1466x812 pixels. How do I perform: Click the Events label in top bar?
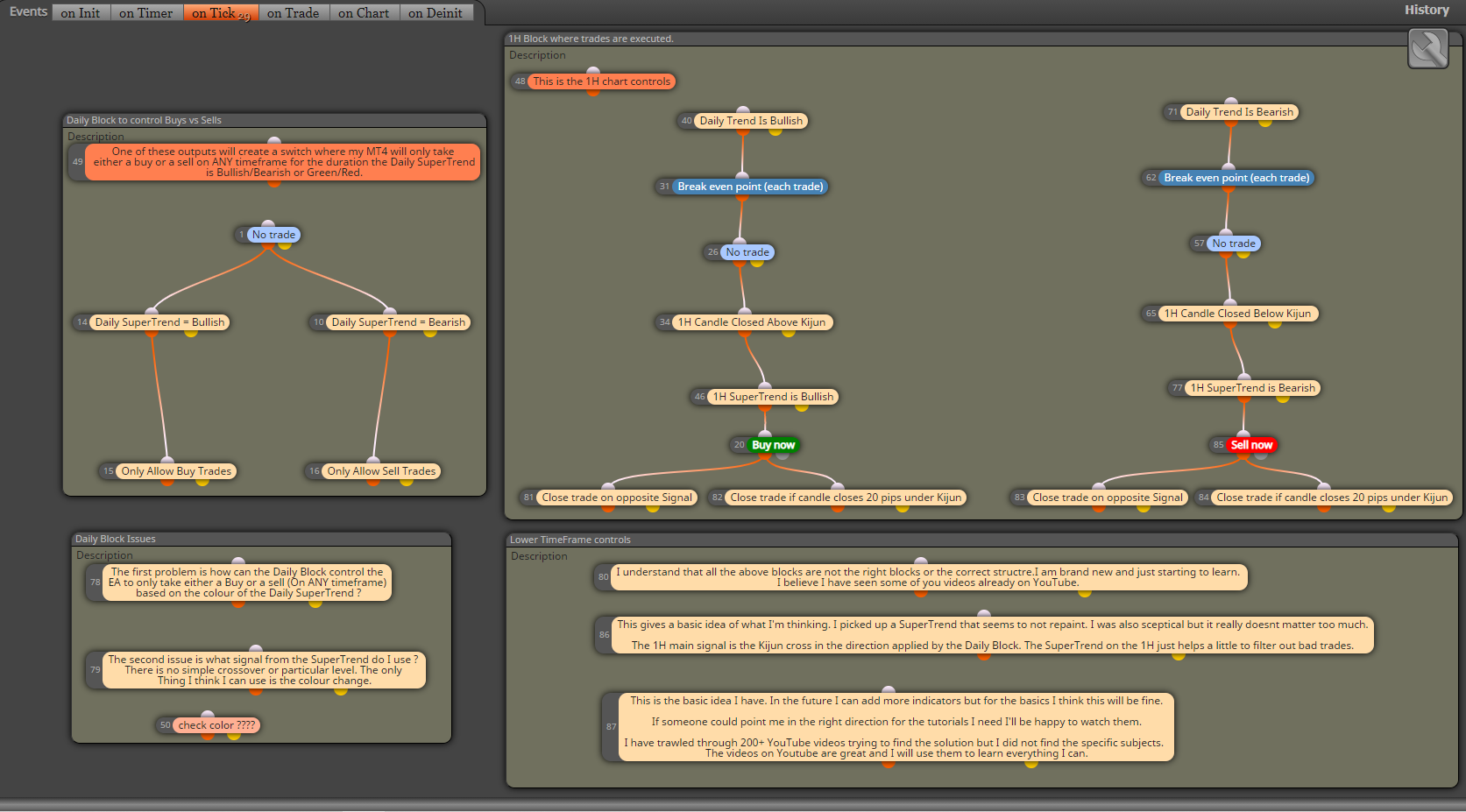coord(28,11)
